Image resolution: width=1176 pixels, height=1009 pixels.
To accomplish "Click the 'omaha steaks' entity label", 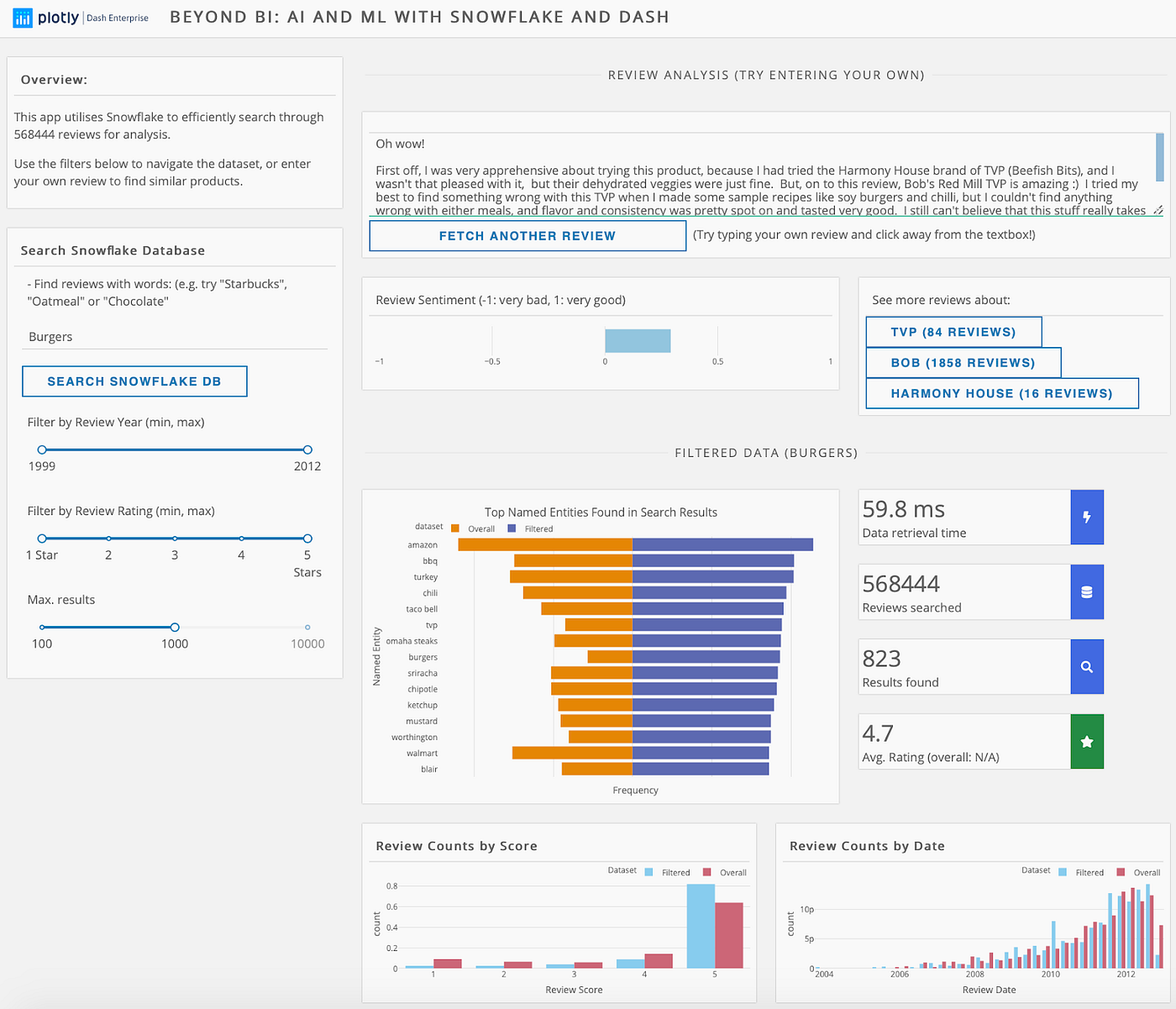I will tap(412, 641).
